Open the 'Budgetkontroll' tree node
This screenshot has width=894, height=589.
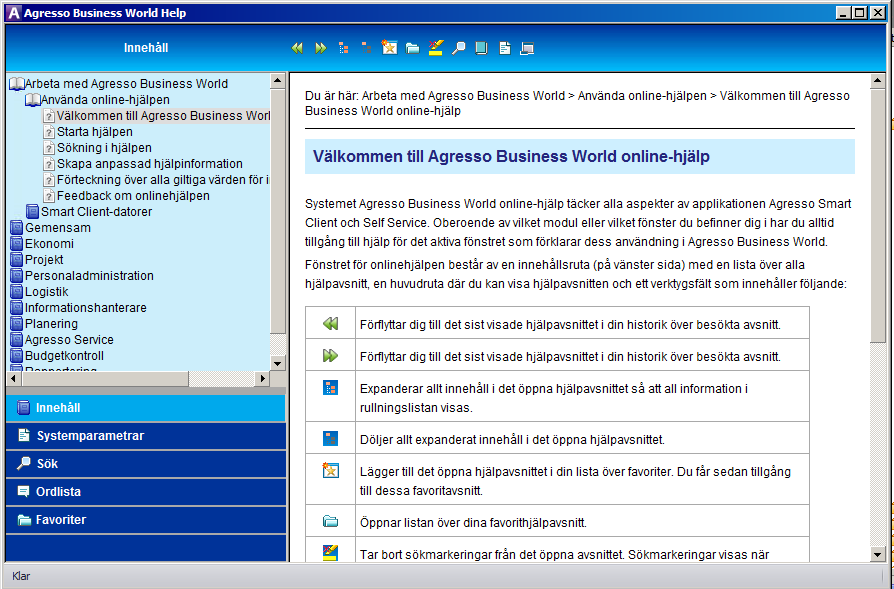point(64,355)
